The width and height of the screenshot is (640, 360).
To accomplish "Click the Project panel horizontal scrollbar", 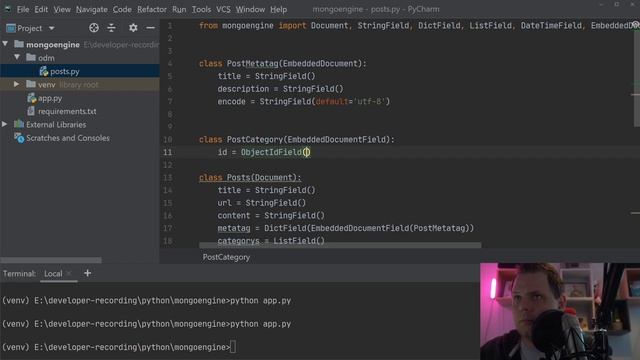I will tap(51, 260).
